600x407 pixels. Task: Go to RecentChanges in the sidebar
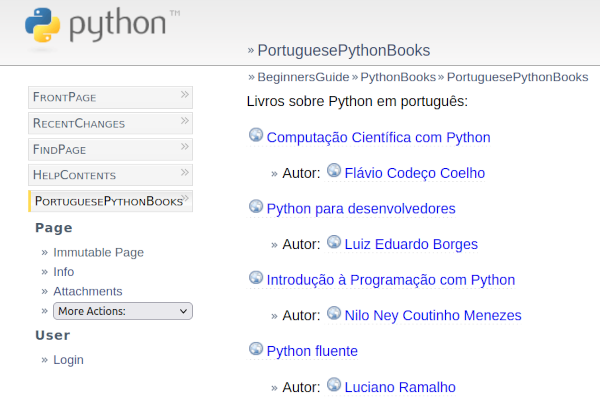110,124
